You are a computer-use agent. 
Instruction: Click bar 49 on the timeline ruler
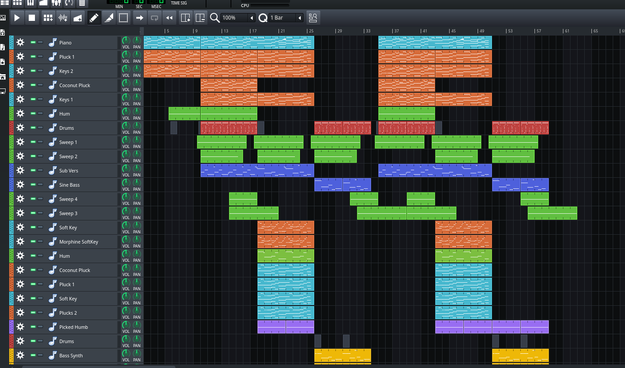481,31
